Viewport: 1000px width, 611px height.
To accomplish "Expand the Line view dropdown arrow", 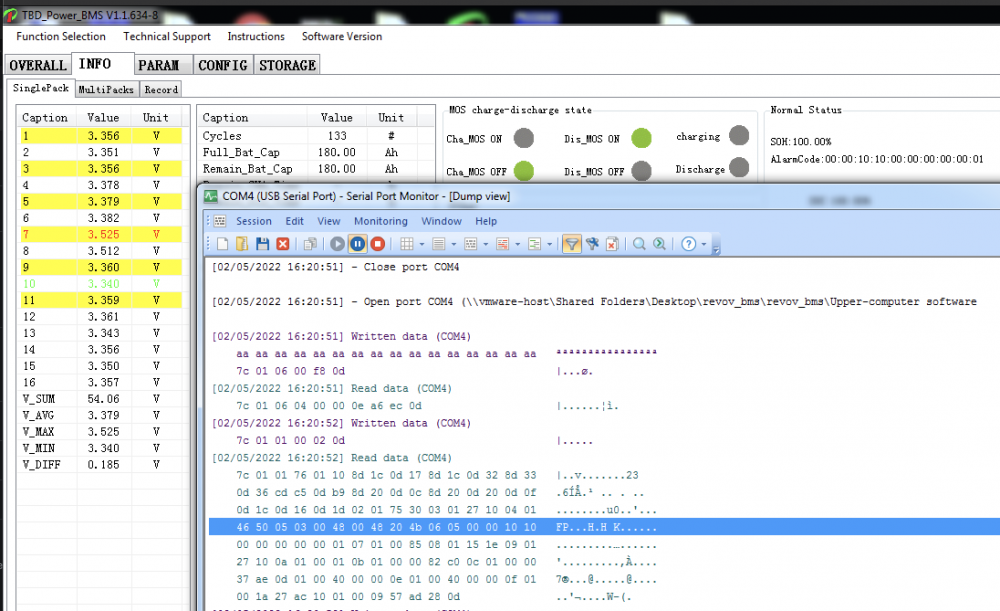I will click(x=453, y=244).
